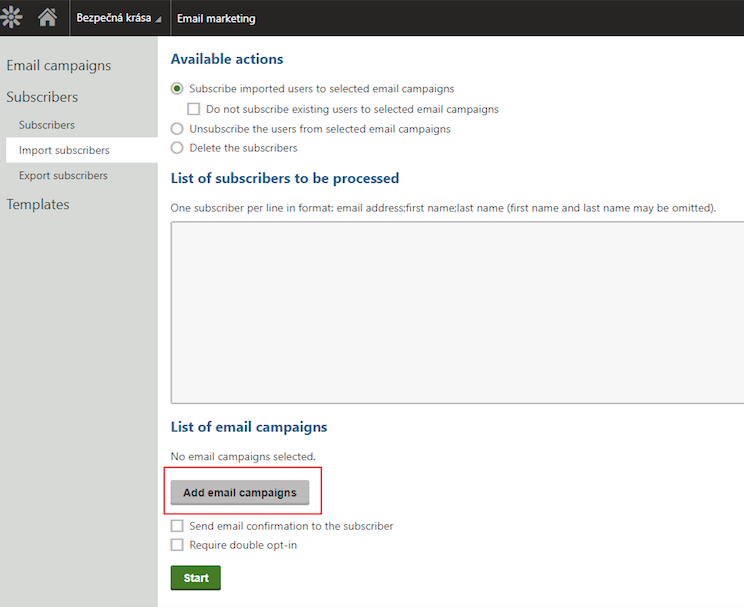Open the Bezpečná krása site selector
Image resolution: width=744 pixels, height=607 pixels.
click(113, 18)
